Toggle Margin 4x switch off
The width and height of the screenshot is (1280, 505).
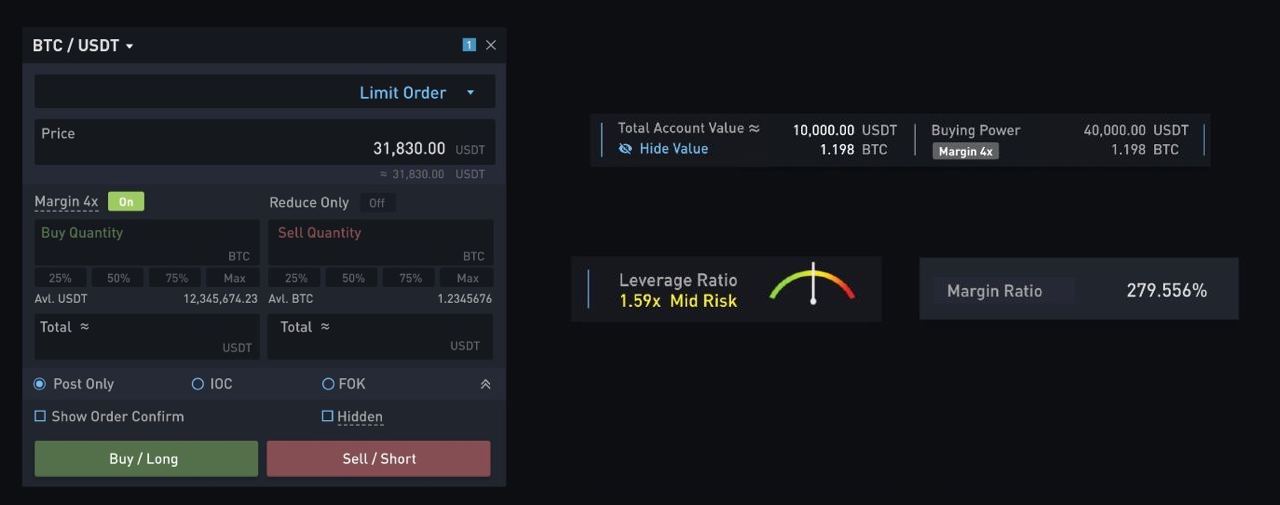126,202
